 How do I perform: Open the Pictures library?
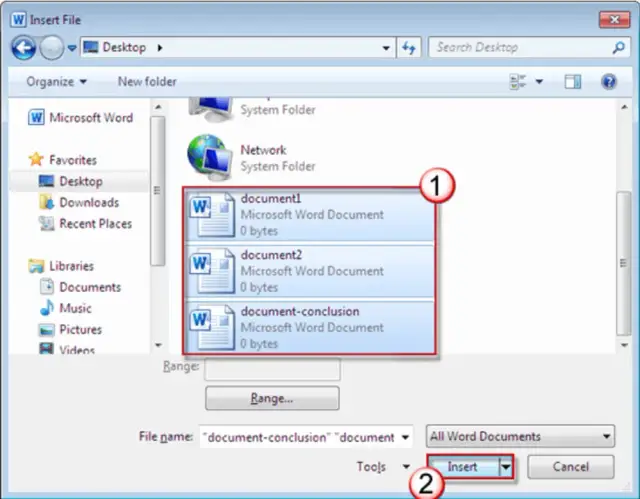[x=80, y=329]
